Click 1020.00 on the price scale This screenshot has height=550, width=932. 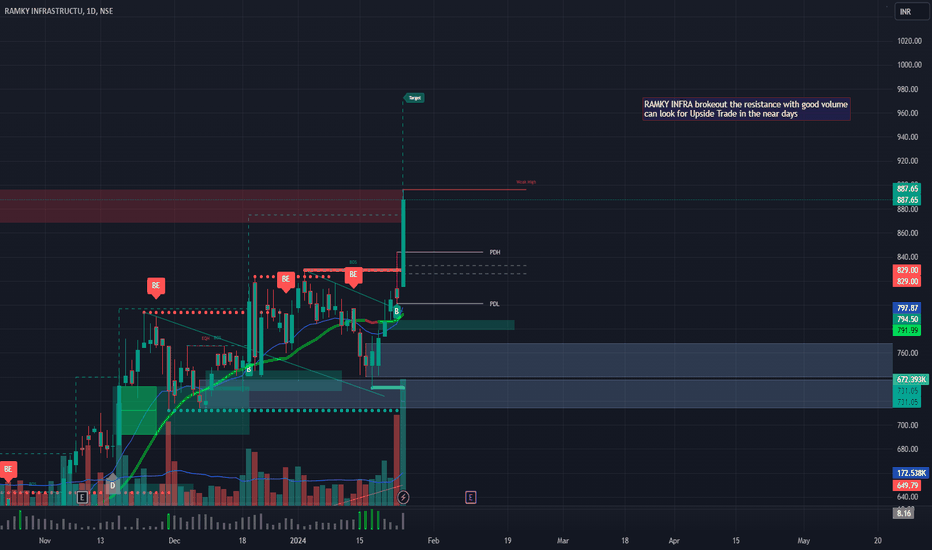point(909,41)
